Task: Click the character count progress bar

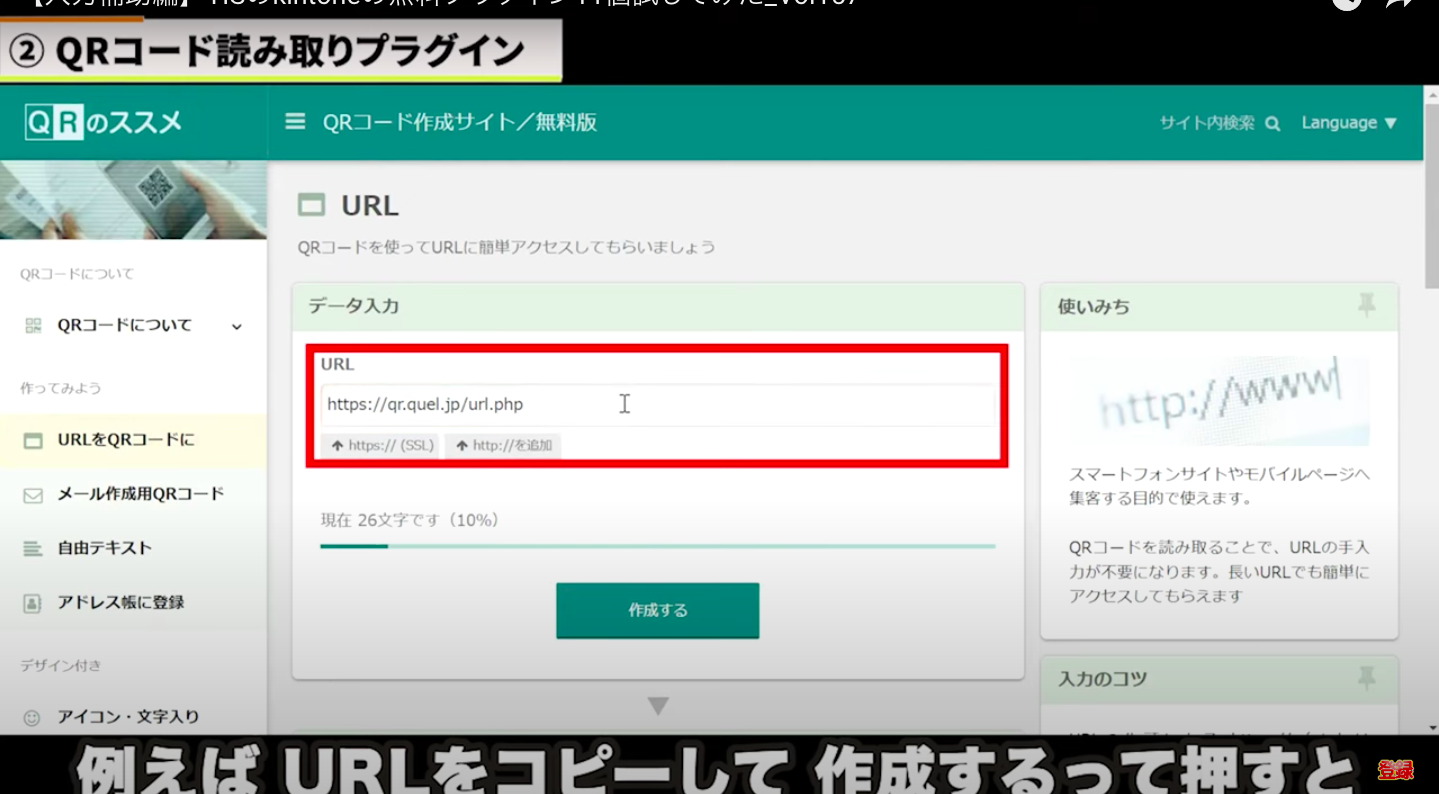Action: 657,546
